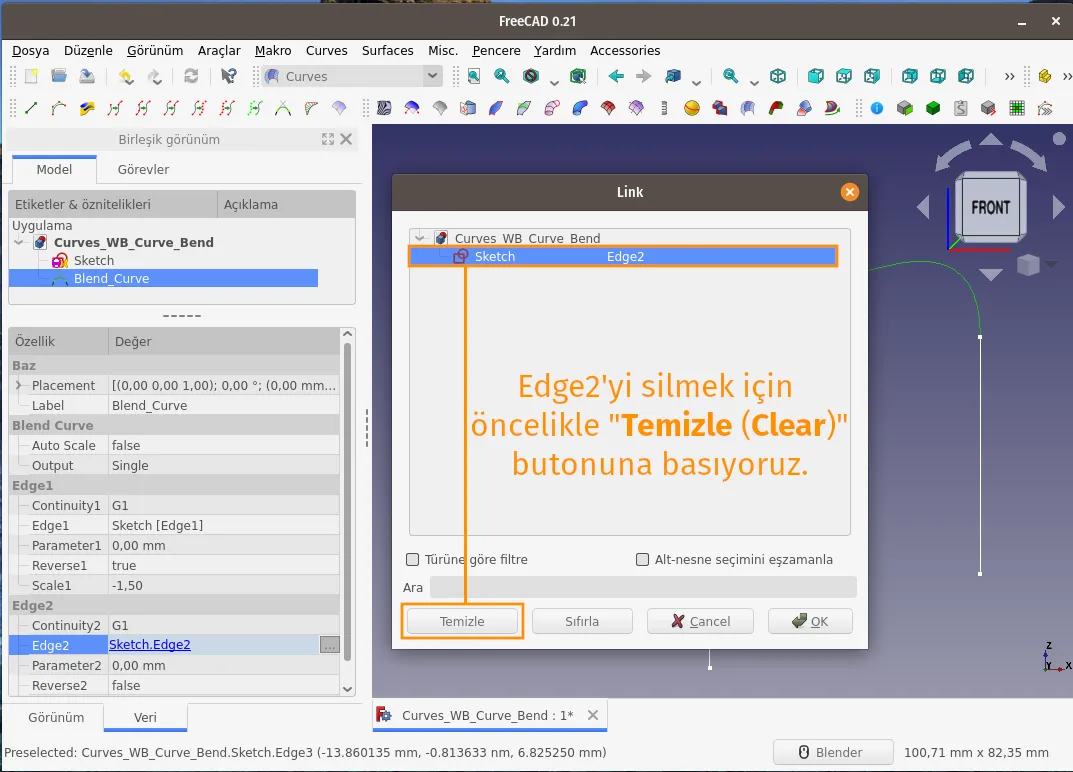Activate the What's This help cursor icon
This screenshot has width=1073, height=772.
point(229,76)
